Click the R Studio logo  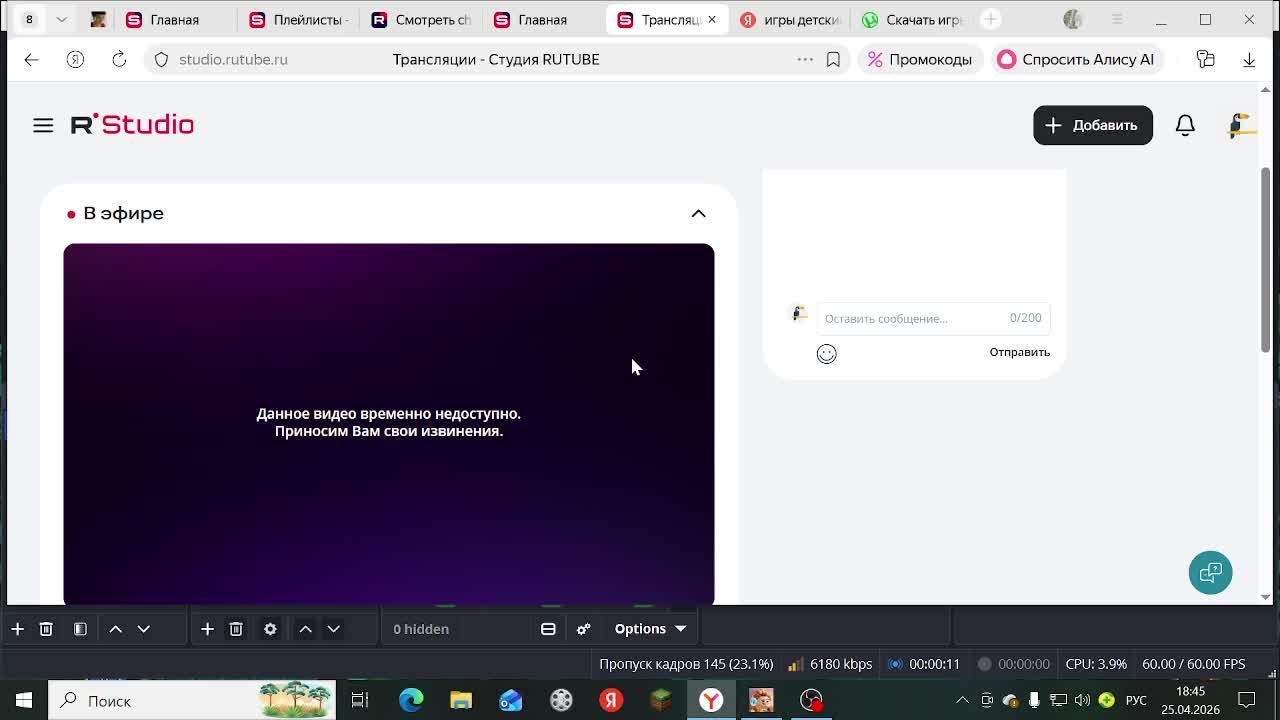point(132,125)
